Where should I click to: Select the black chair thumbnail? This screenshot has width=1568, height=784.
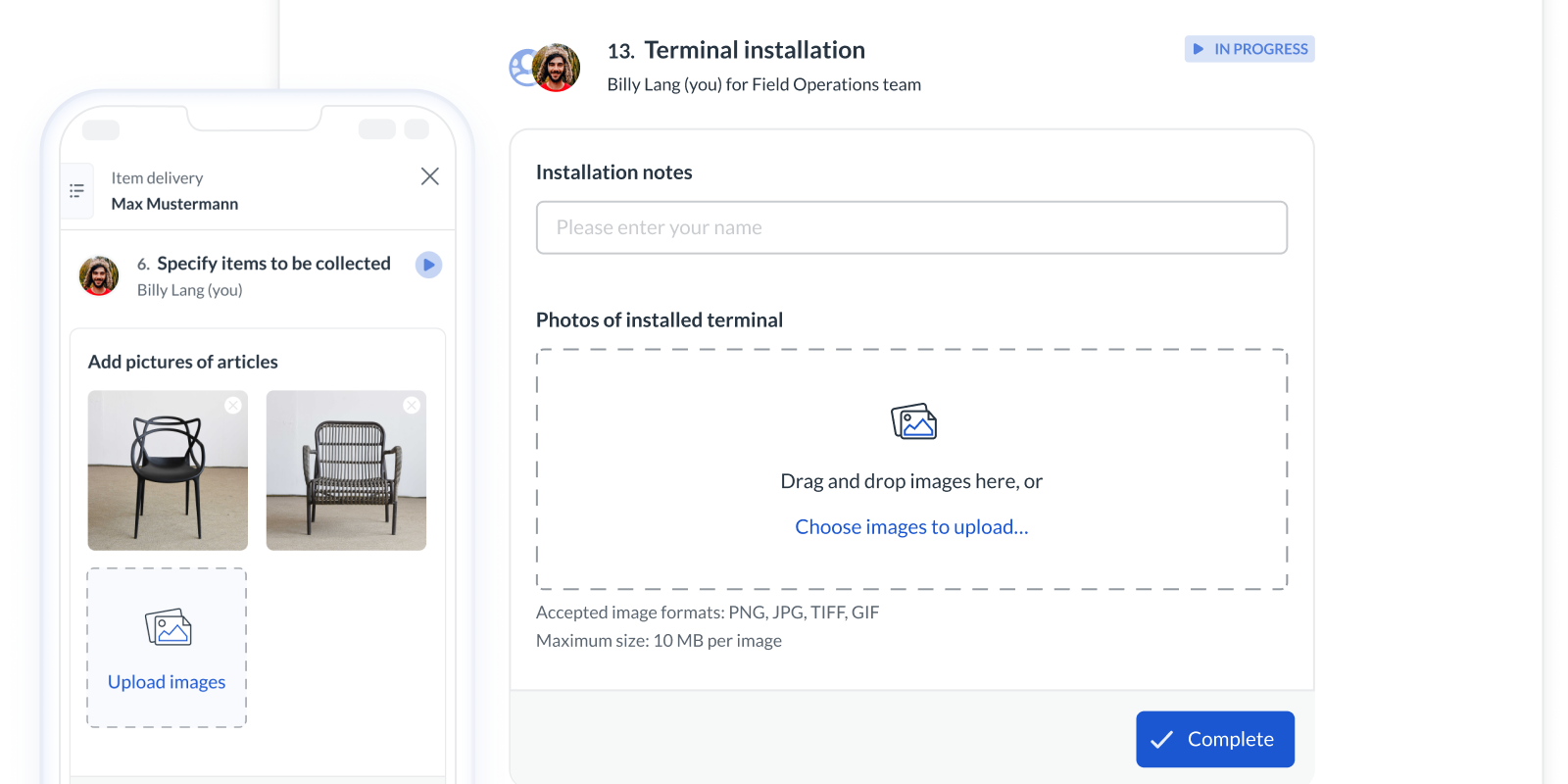point(167,470)
